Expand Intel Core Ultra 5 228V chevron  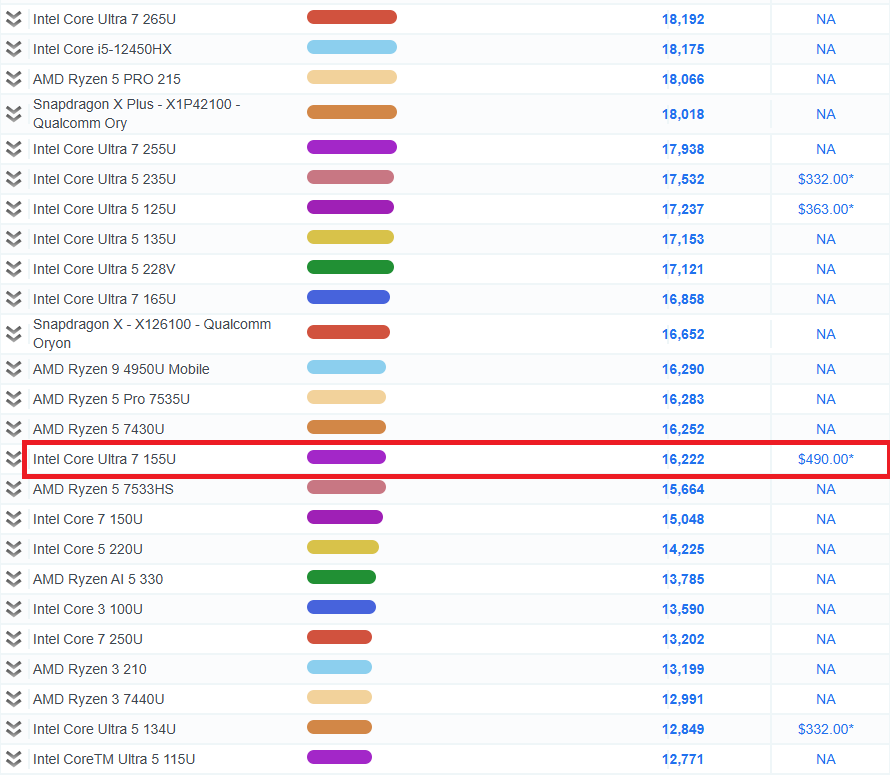click(x=14, y=269)
